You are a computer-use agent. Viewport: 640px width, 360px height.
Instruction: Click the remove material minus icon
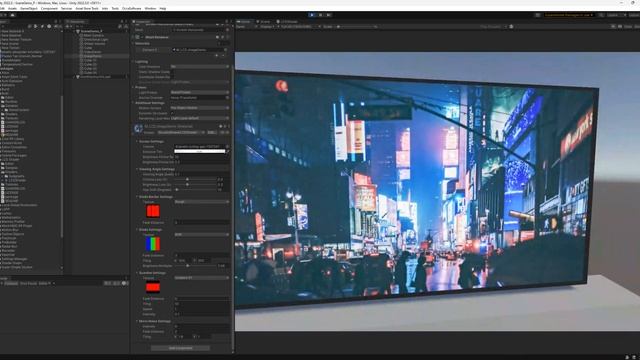[223, 56]
